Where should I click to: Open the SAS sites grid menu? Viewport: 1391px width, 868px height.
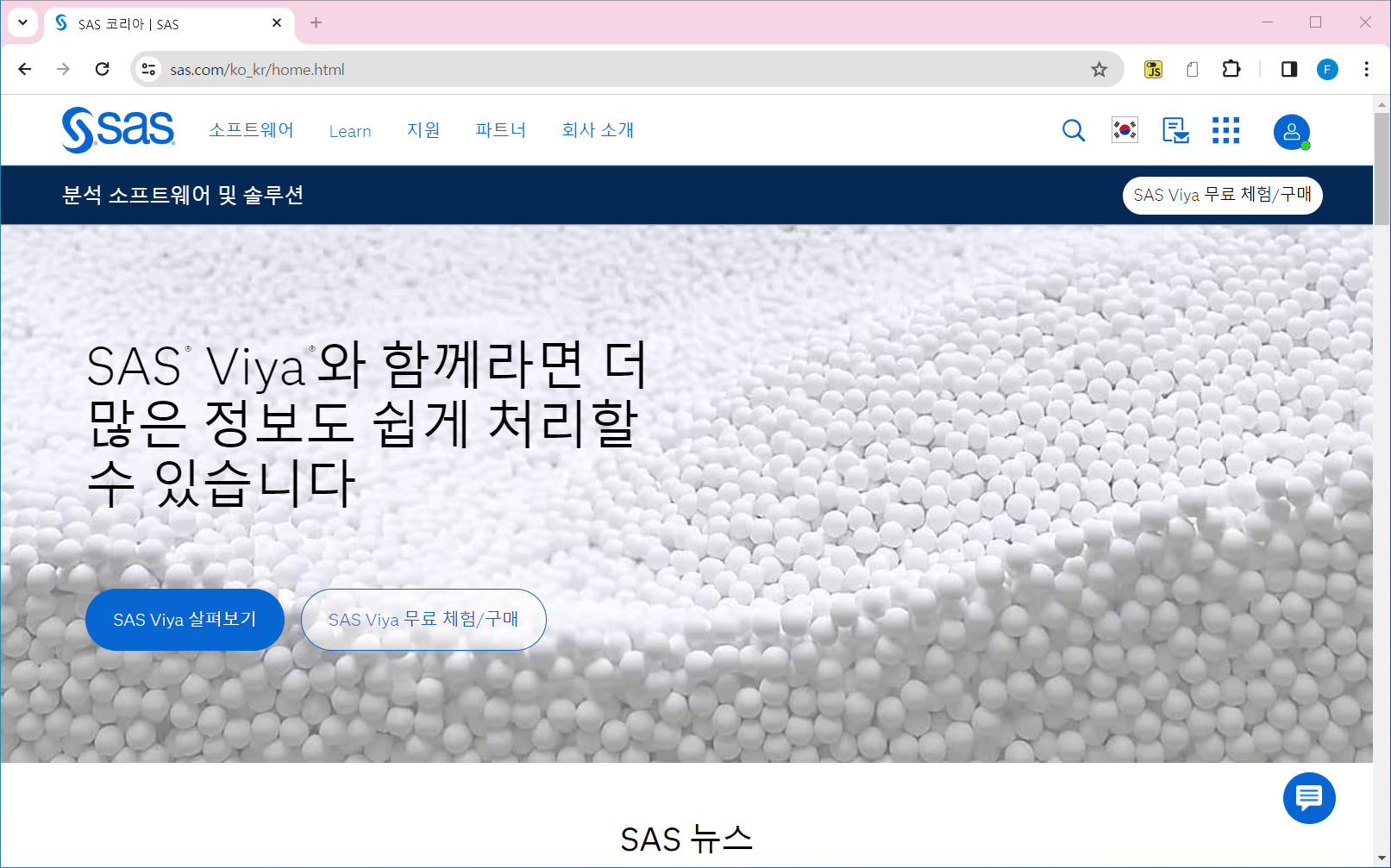pos(1225,130)
